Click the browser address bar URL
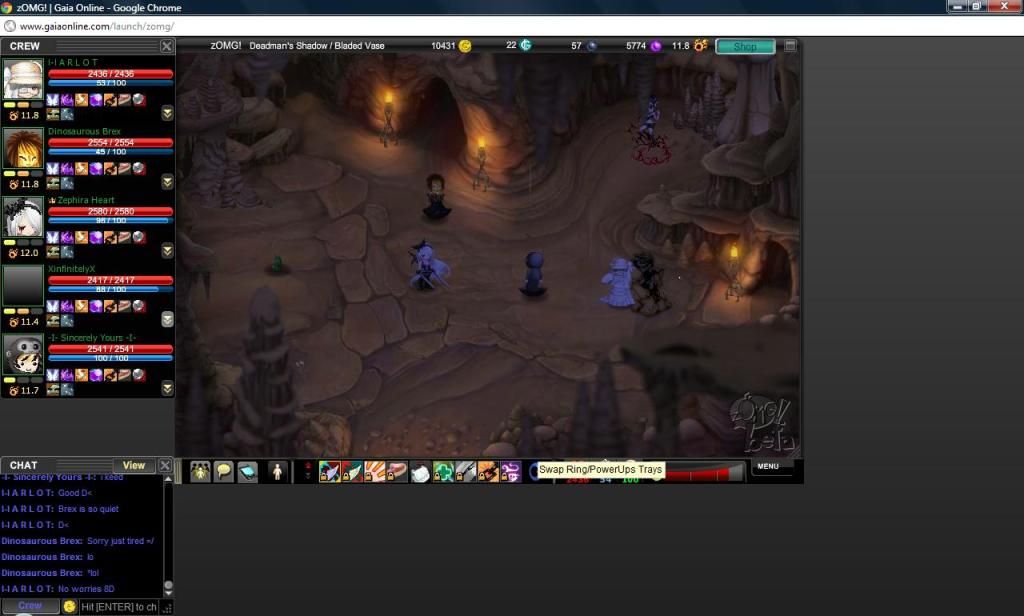 [97, 27]
